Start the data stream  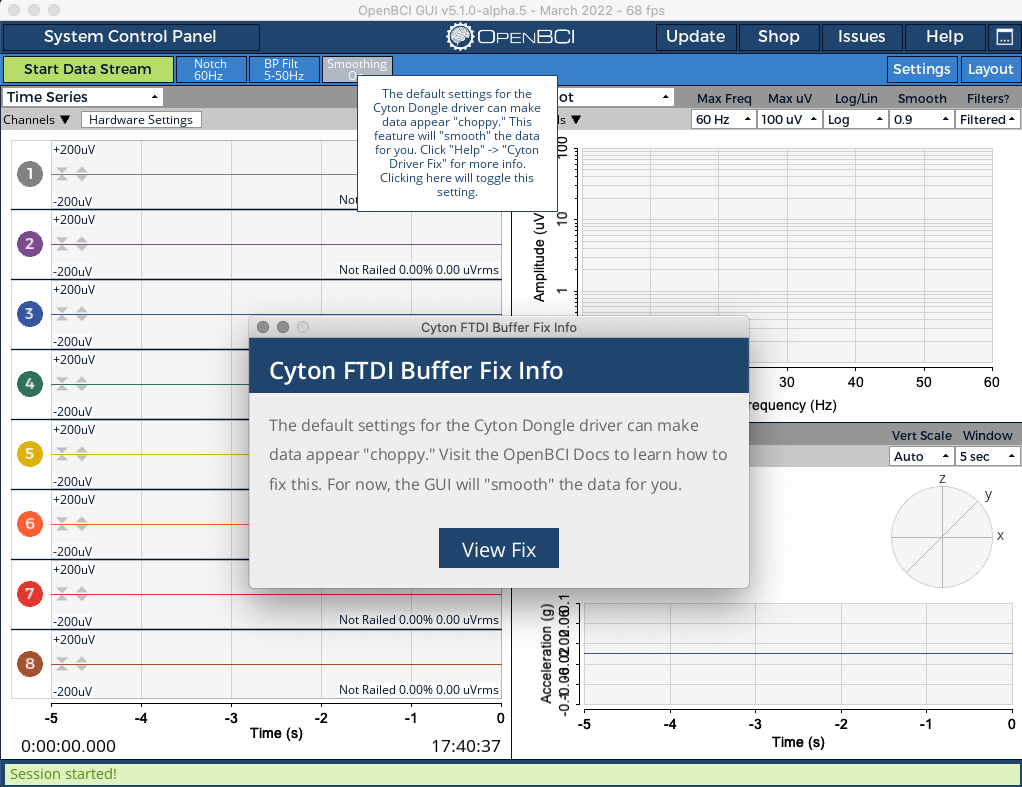tap(88, 69)
